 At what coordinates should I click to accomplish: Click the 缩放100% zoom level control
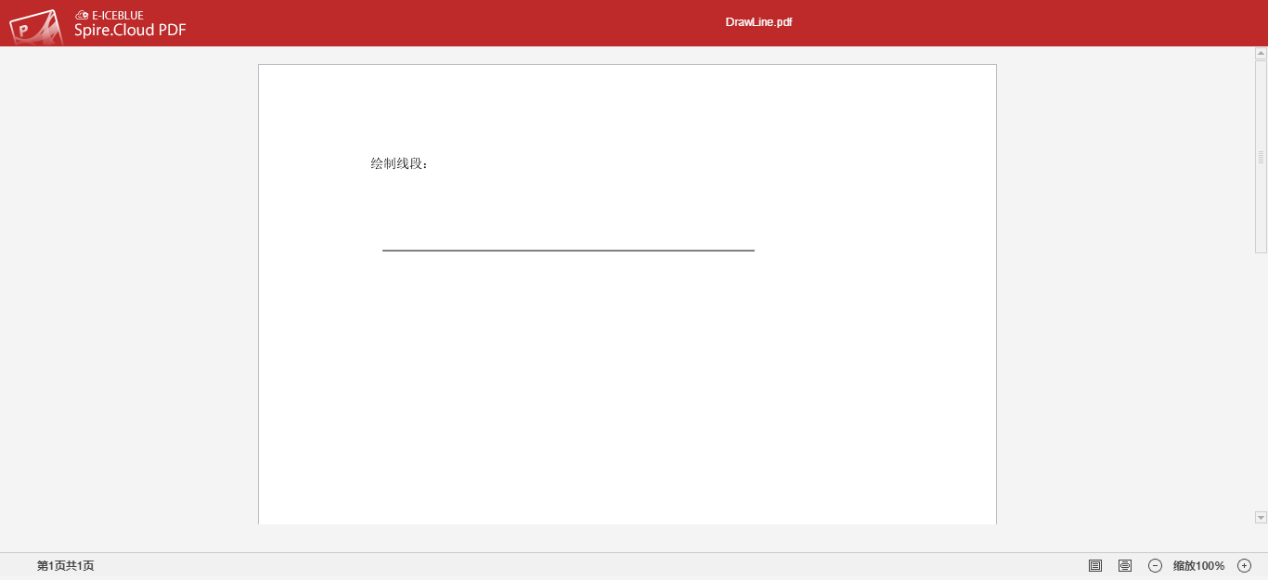click(x=1200, y=565)
